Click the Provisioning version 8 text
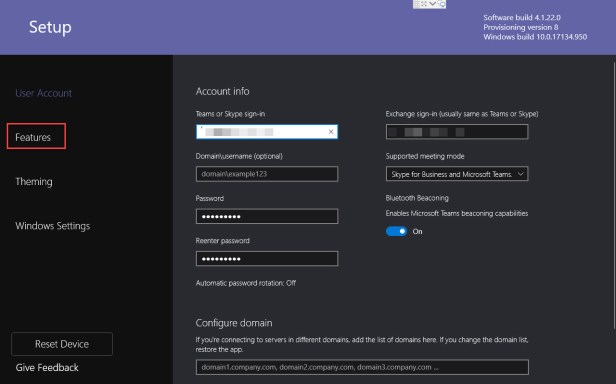Screen dimensions: 616x384 pyautogui.click(x=521, y=27)
